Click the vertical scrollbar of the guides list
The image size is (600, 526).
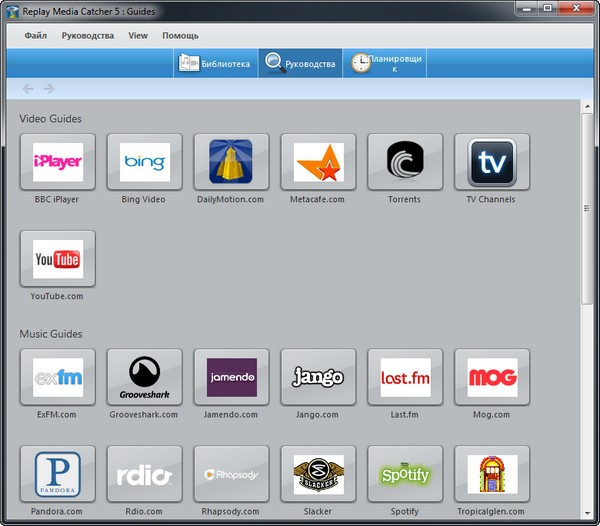(x=586, y=208)
